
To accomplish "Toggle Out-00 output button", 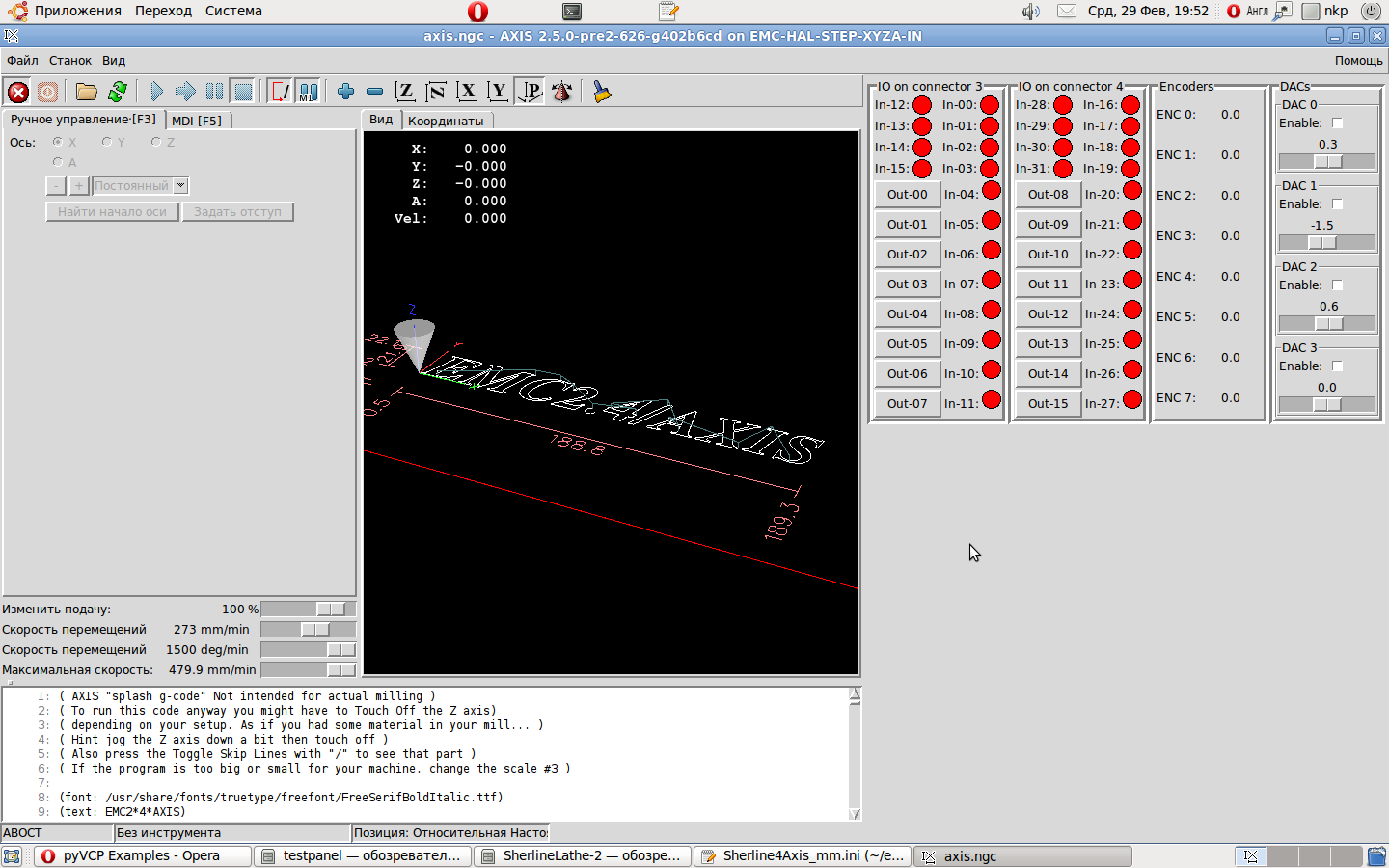I will (x=908, y=194).
